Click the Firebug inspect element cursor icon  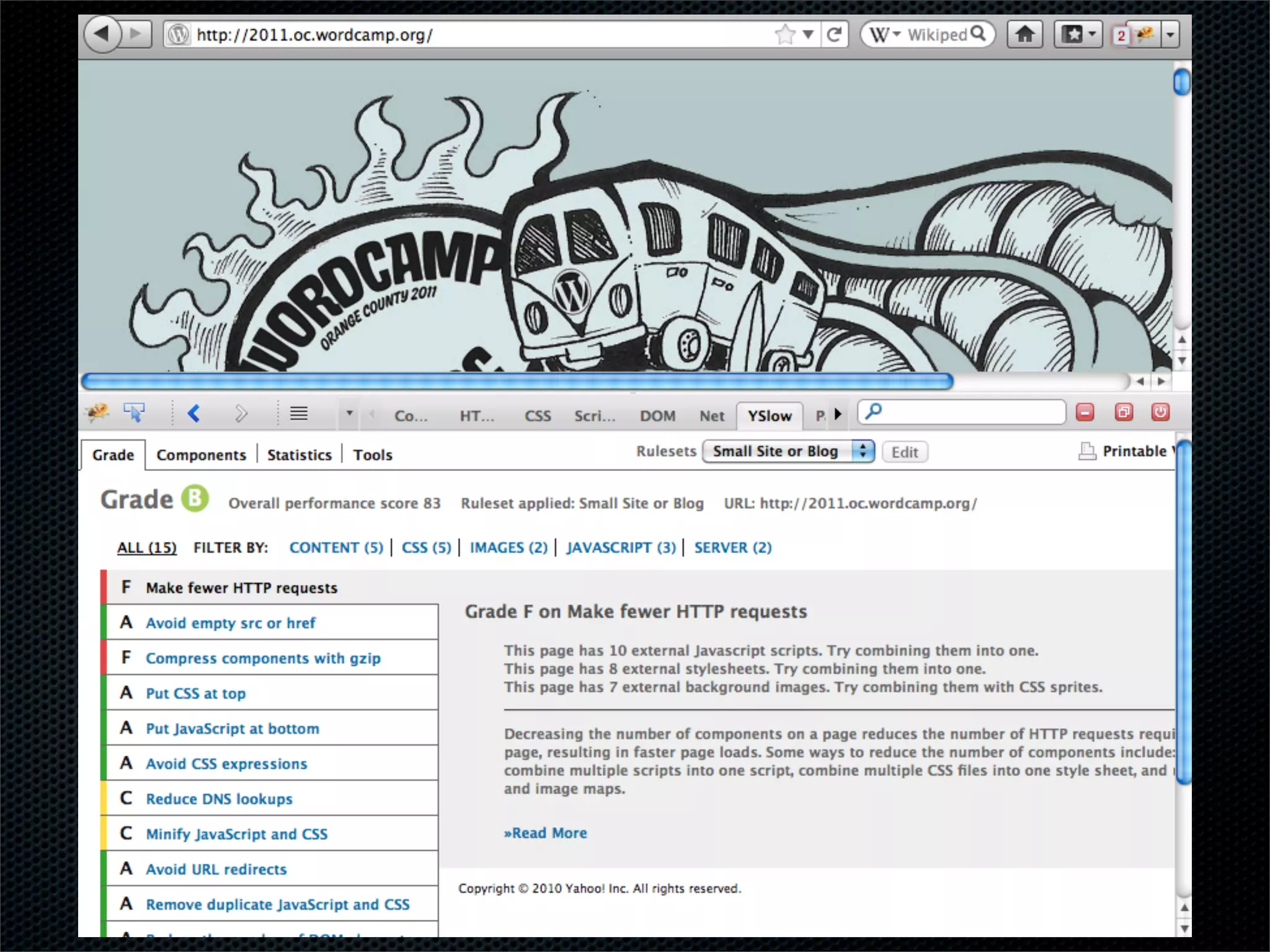(x=134, y=413)
